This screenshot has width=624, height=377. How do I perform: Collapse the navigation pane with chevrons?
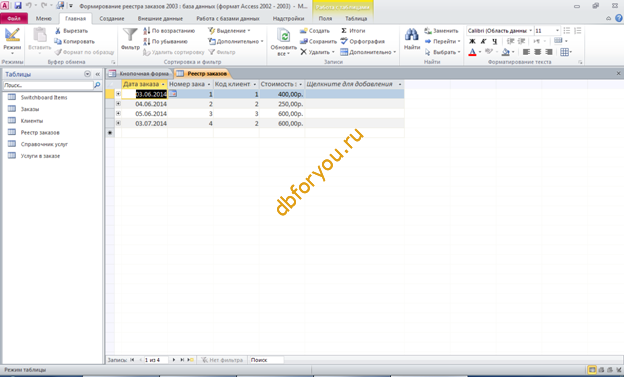[x=98, y=74]
